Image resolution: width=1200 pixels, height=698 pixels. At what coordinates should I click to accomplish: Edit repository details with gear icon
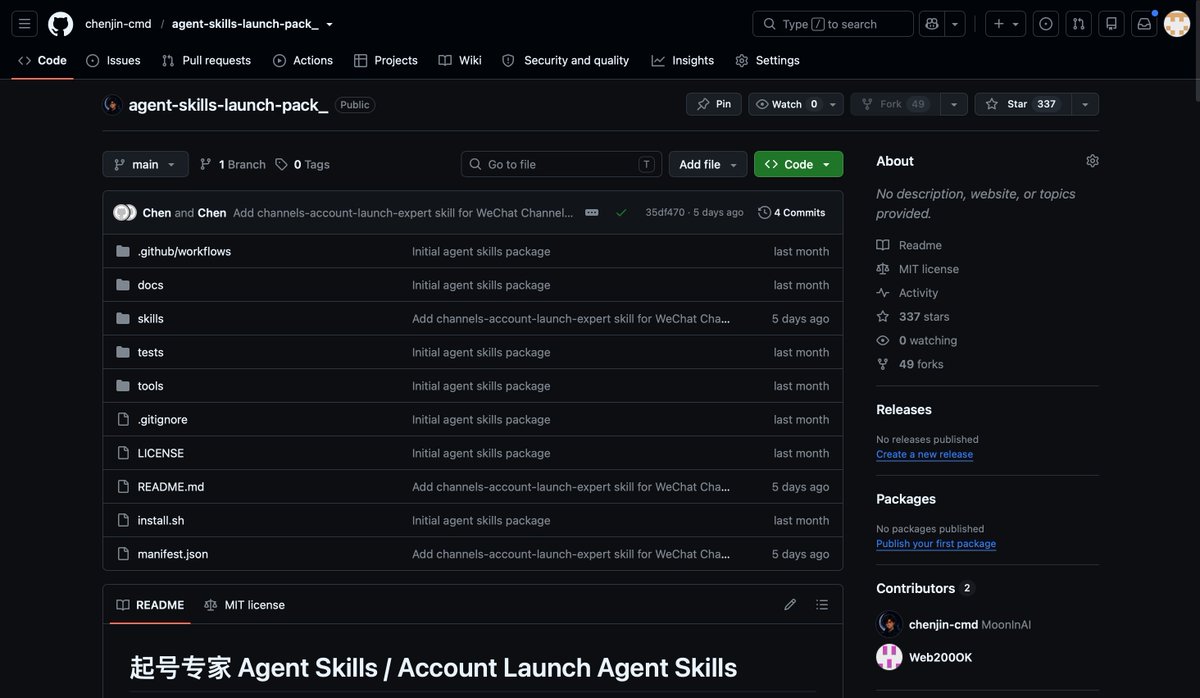click(1092, 161)
